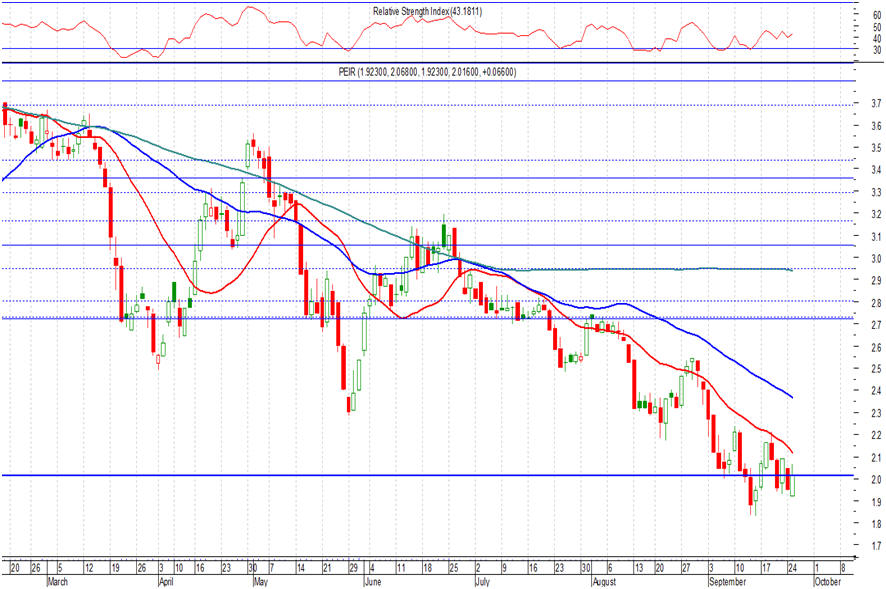This screenshot has height=589, width=886.
Task: Pick date tick 18 on time axis
Action: coord(427,568)
